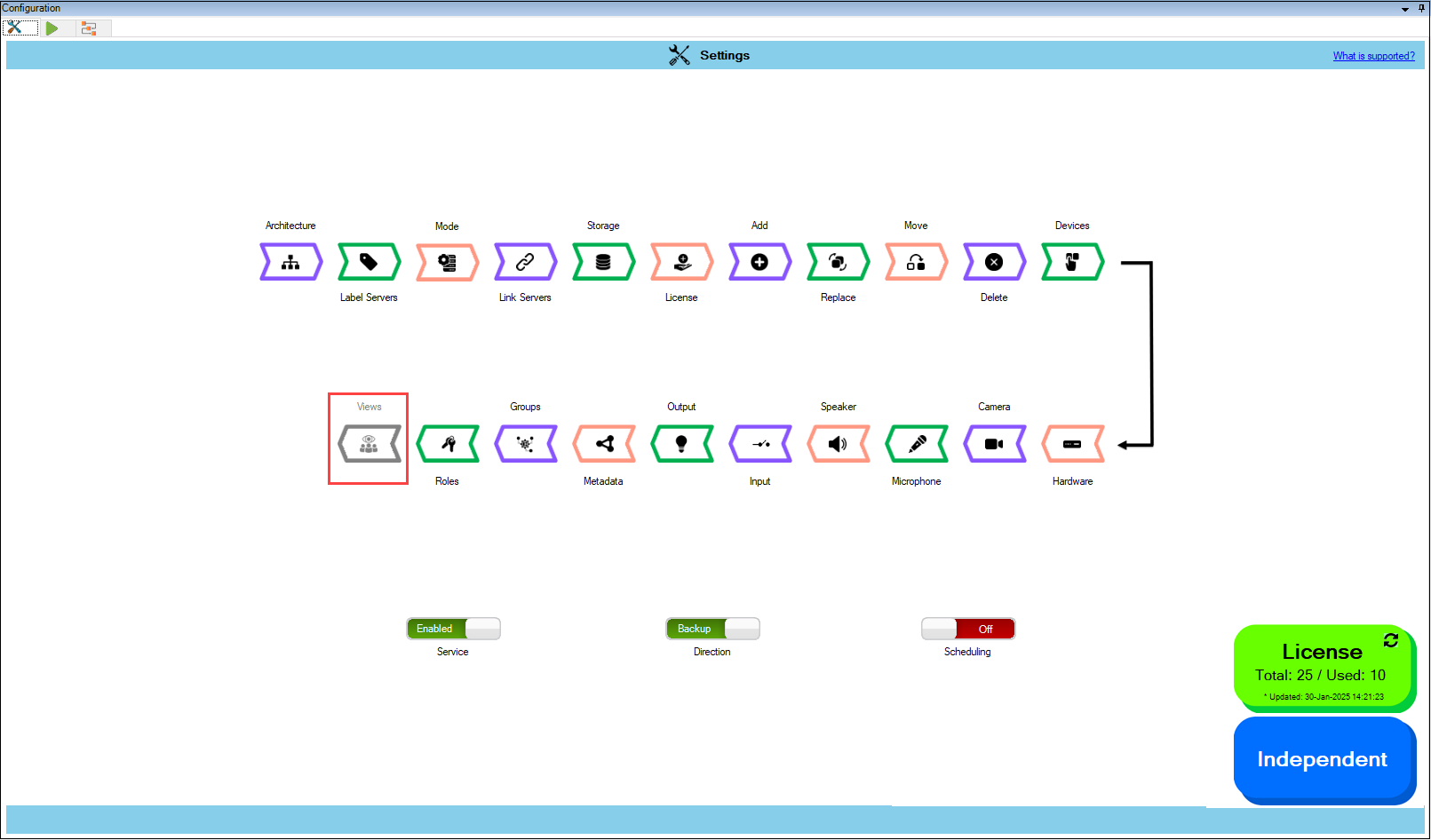
Task: Select the Views step icon
Action: (369, 444)
